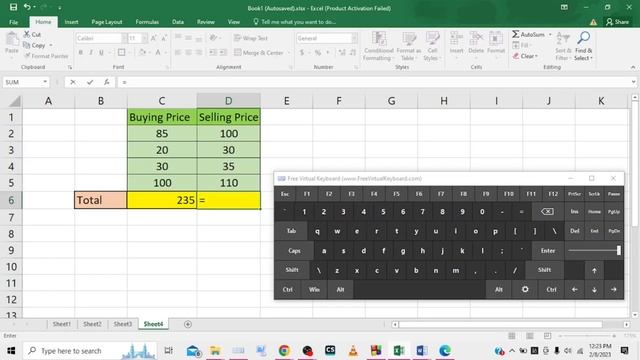Viewport: 640px width, 360px height.
Task: Open Format as Table gallery
Action: 408,46
